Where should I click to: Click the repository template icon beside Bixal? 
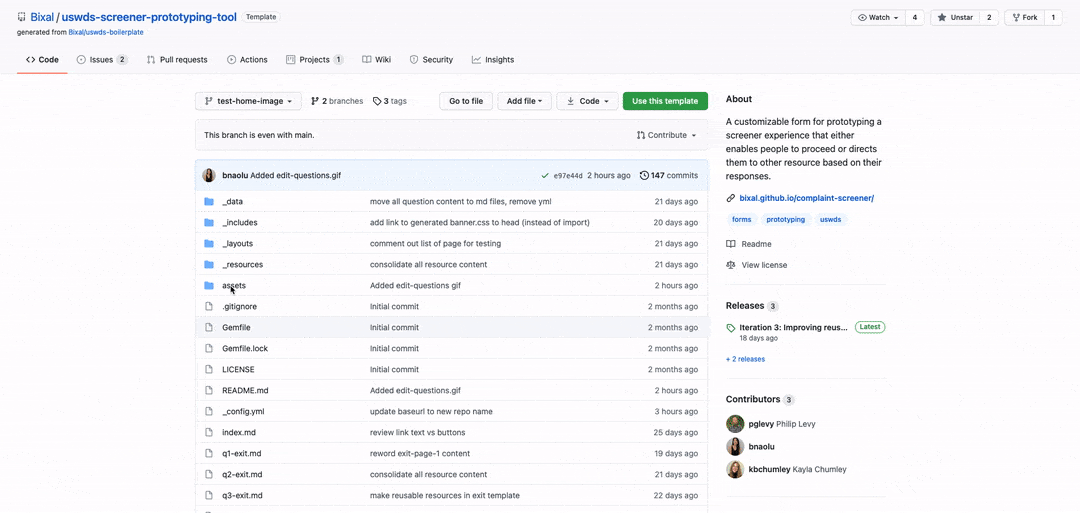[x=21, y=17]
